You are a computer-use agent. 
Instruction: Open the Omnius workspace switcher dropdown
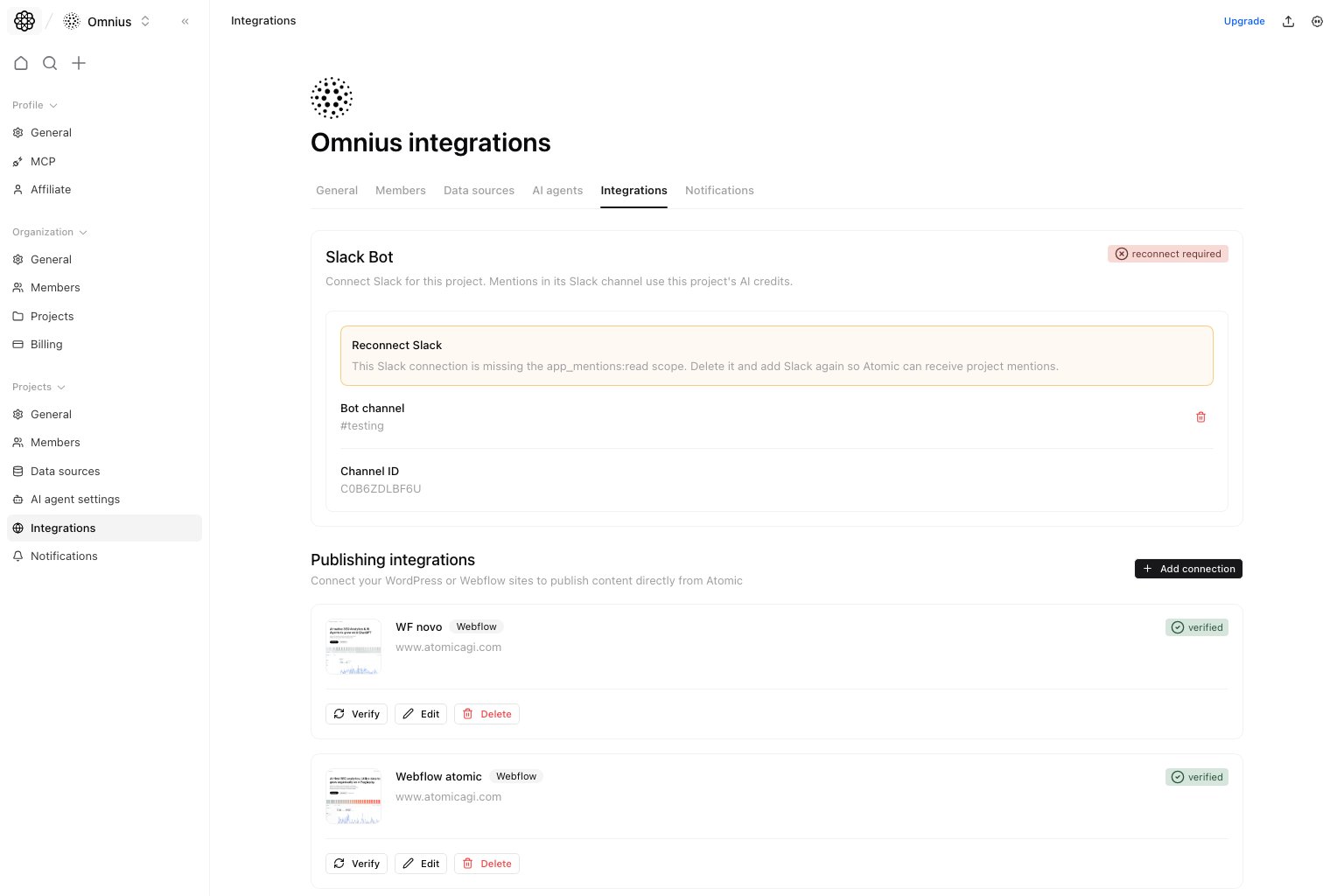108,21
